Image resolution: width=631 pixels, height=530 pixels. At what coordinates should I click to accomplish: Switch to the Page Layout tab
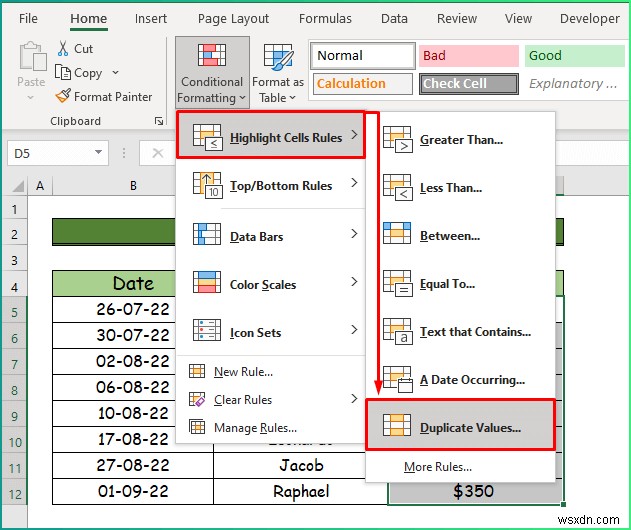pos(233,19)
